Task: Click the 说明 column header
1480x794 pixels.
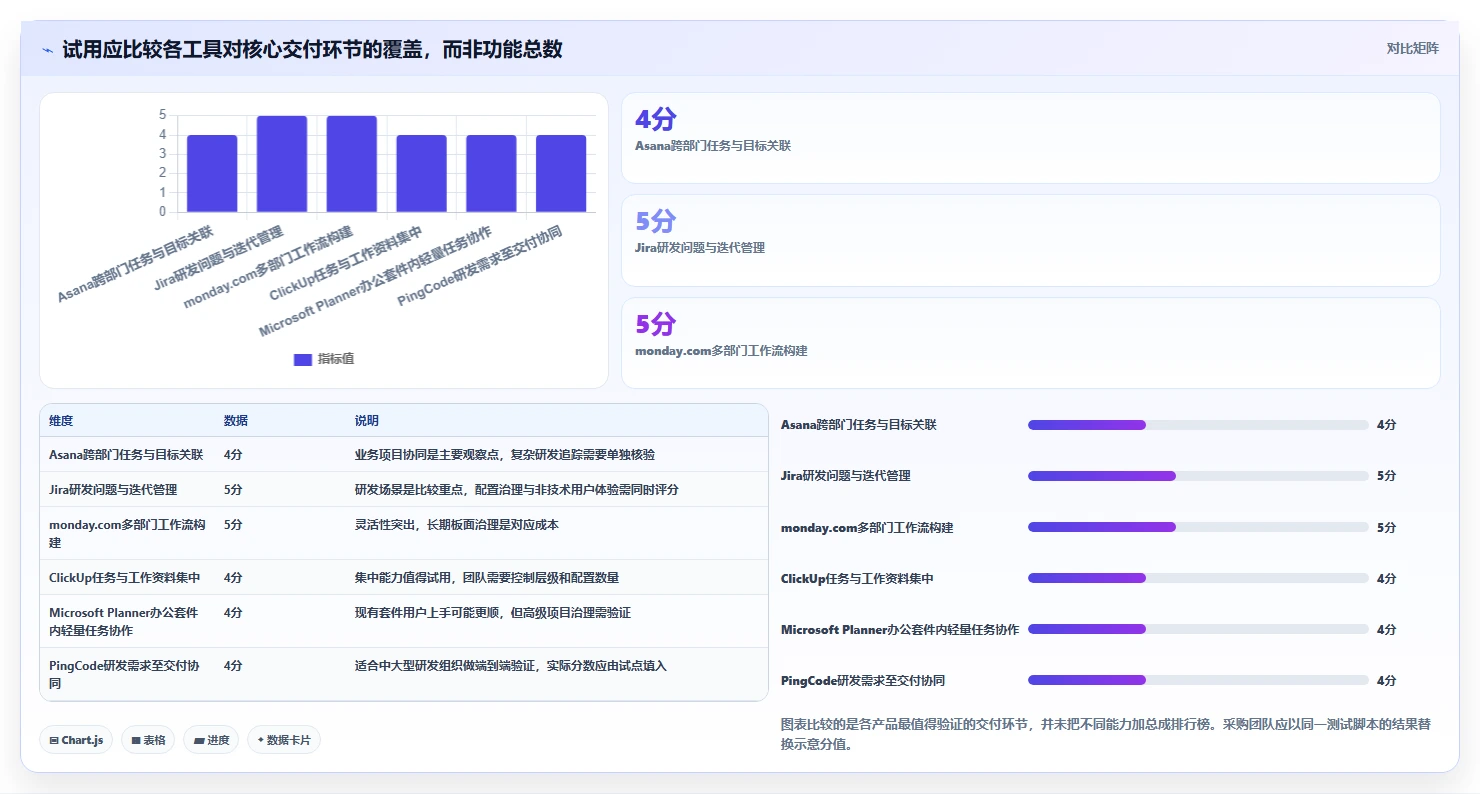Action: 367,421
